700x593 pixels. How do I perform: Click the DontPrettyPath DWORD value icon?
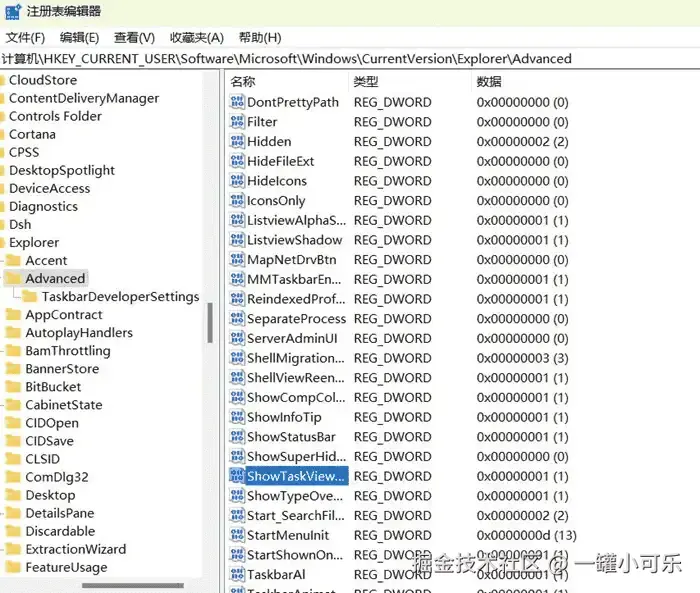237,102
